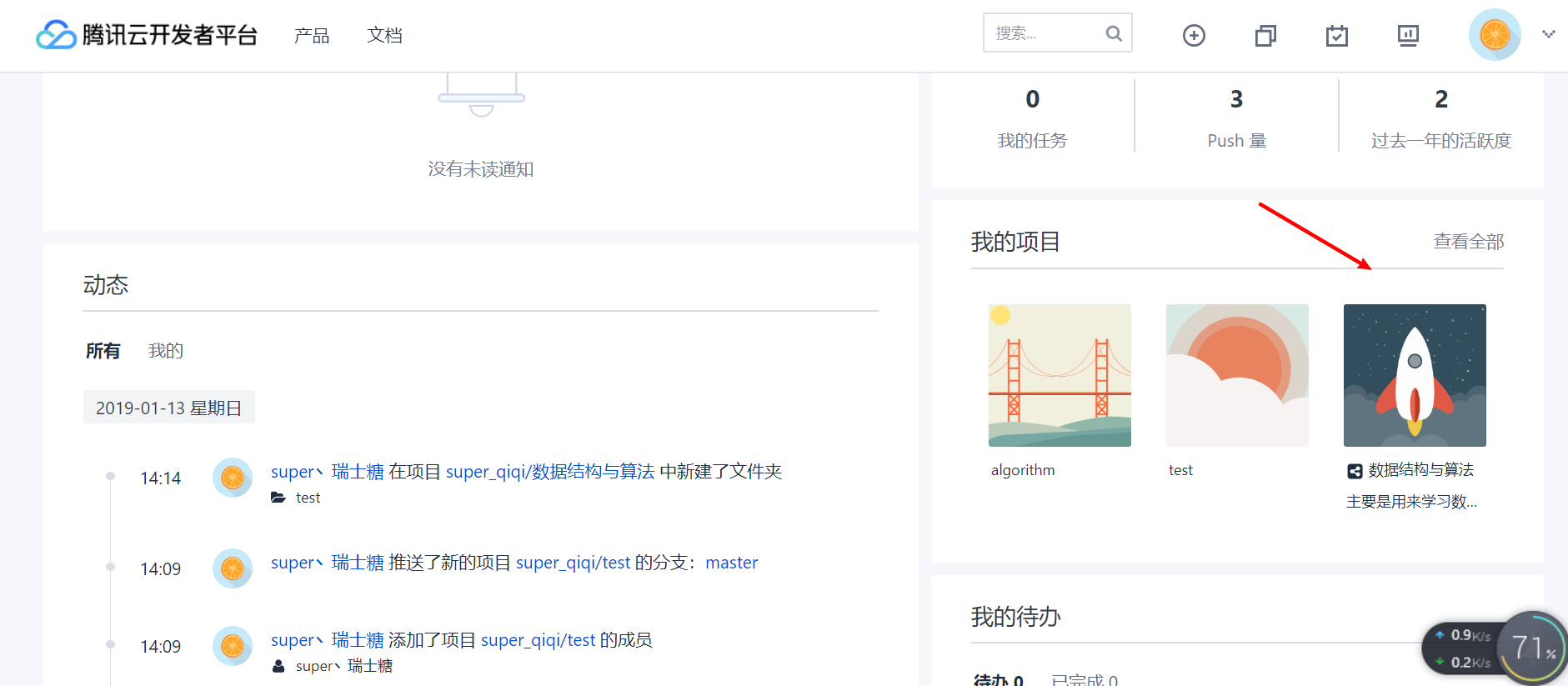This screenshot has height=686, width=1568.
Task: Open the 产品 menu
Action: click(312, 35)
